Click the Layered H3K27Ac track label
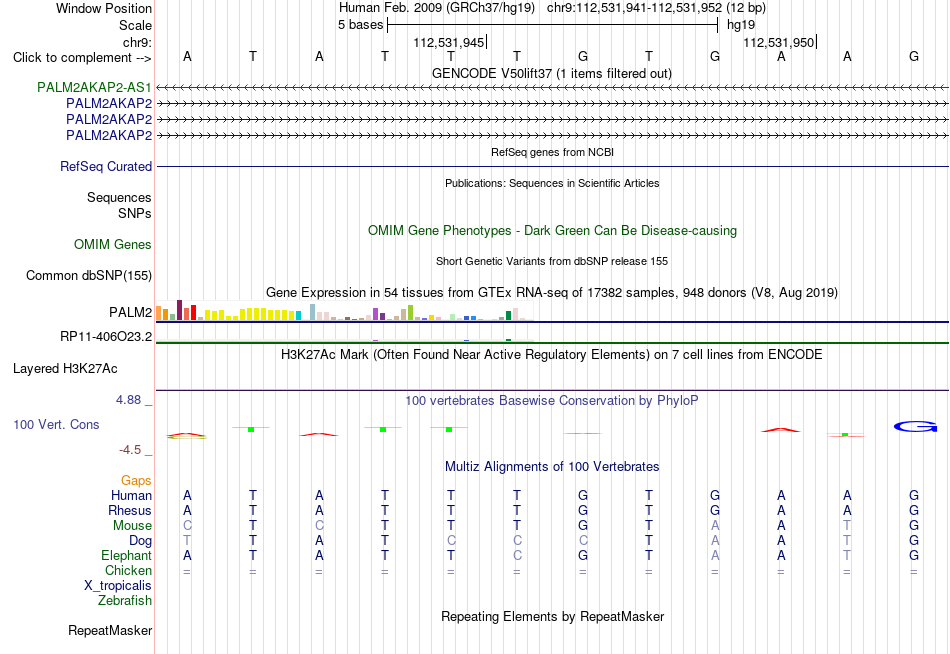This screenshot has width=950, height=654. point(65,369)
